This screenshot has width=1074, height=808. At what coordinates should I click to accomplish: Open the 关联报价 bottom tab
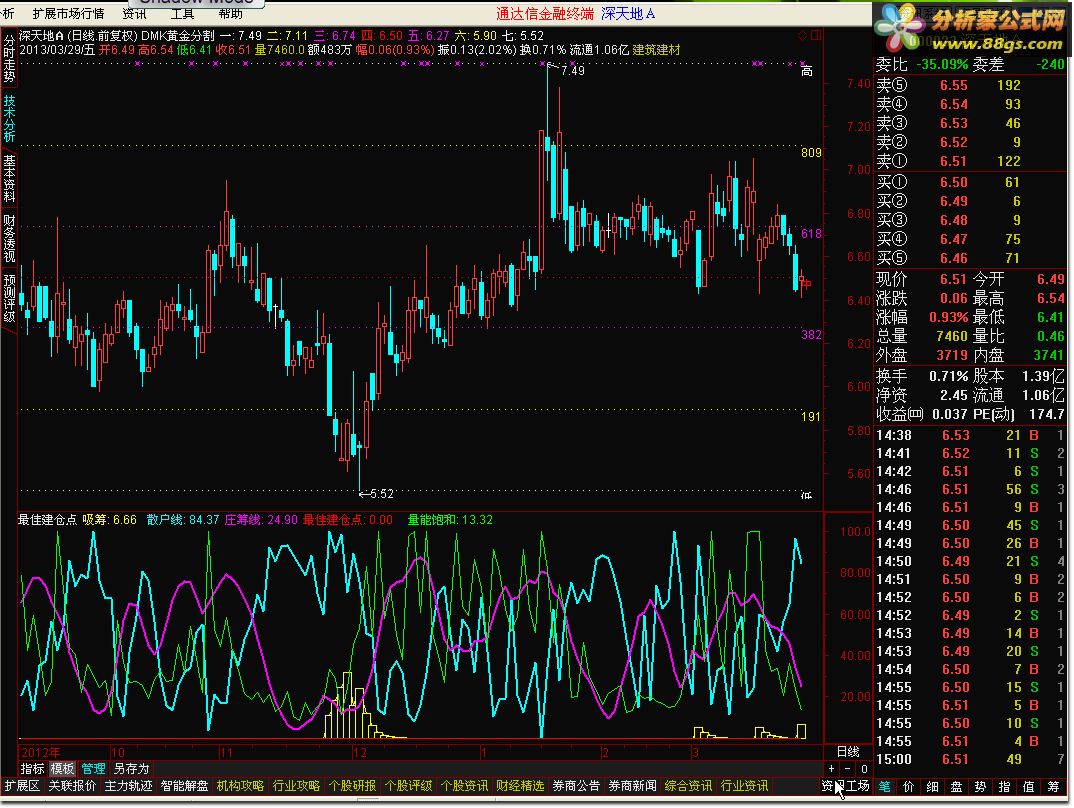72,786
